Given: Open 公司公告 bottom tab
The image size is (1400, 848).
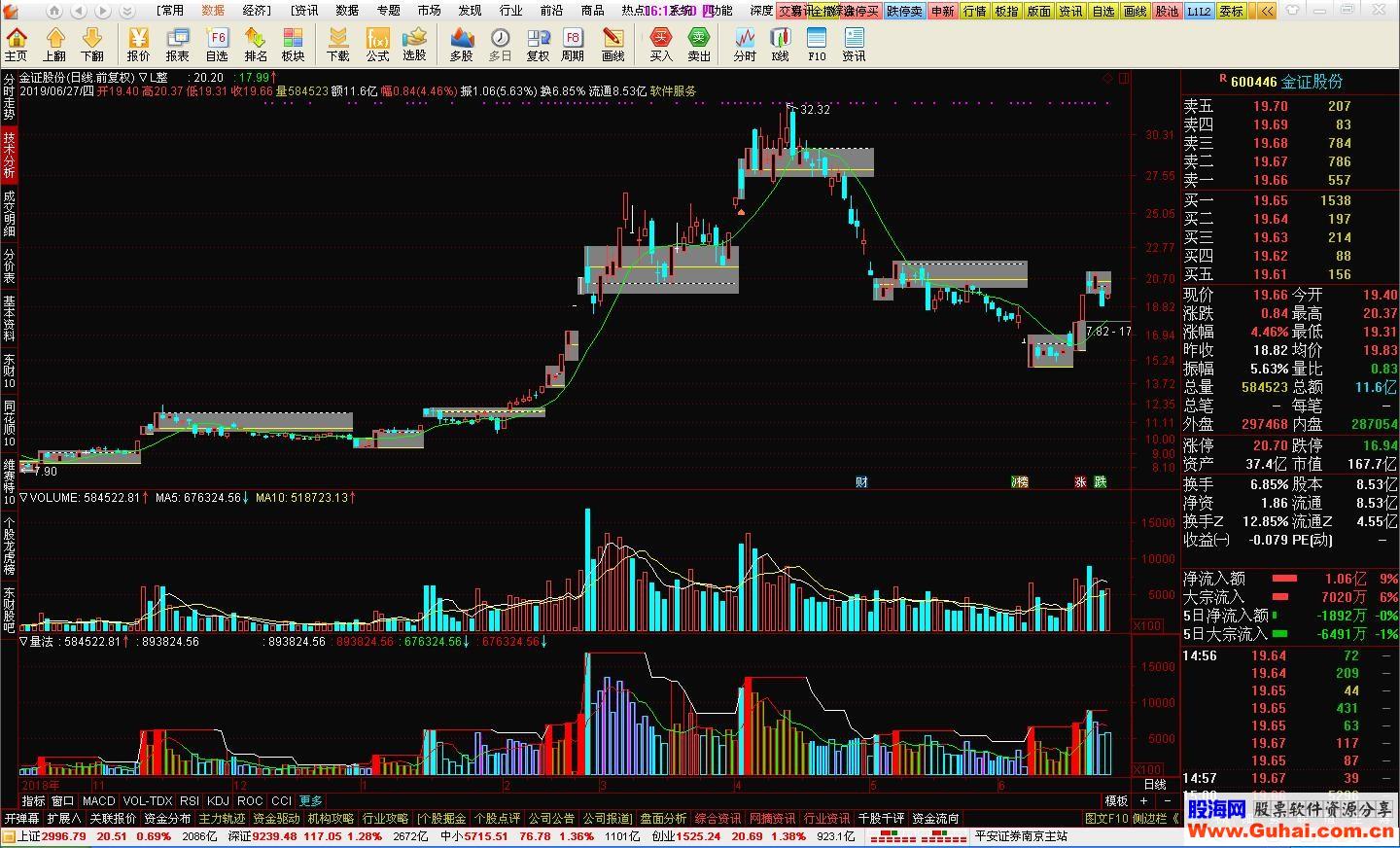Looking at the screenshot, I should pyautogui.click(x=552, y=818).
